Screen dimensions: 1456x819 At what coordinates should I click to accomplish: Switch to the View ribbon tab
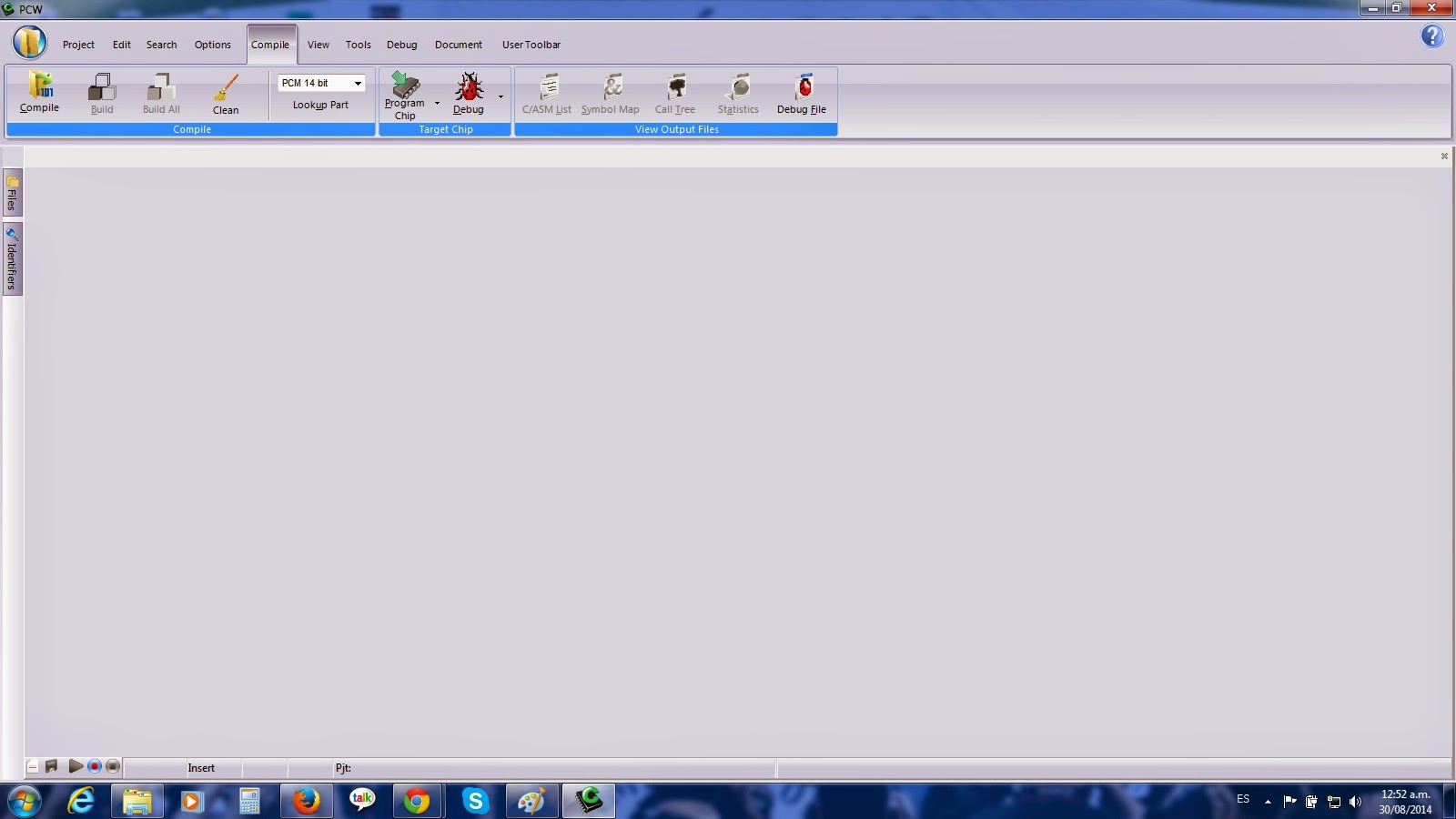pyautogui.click(x=318, y=44)
